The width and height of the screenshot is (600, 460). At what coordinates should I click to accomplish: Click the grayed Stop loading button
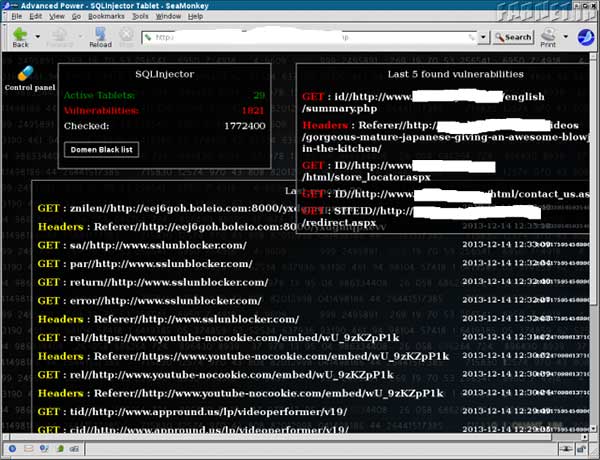coord(126,37)
